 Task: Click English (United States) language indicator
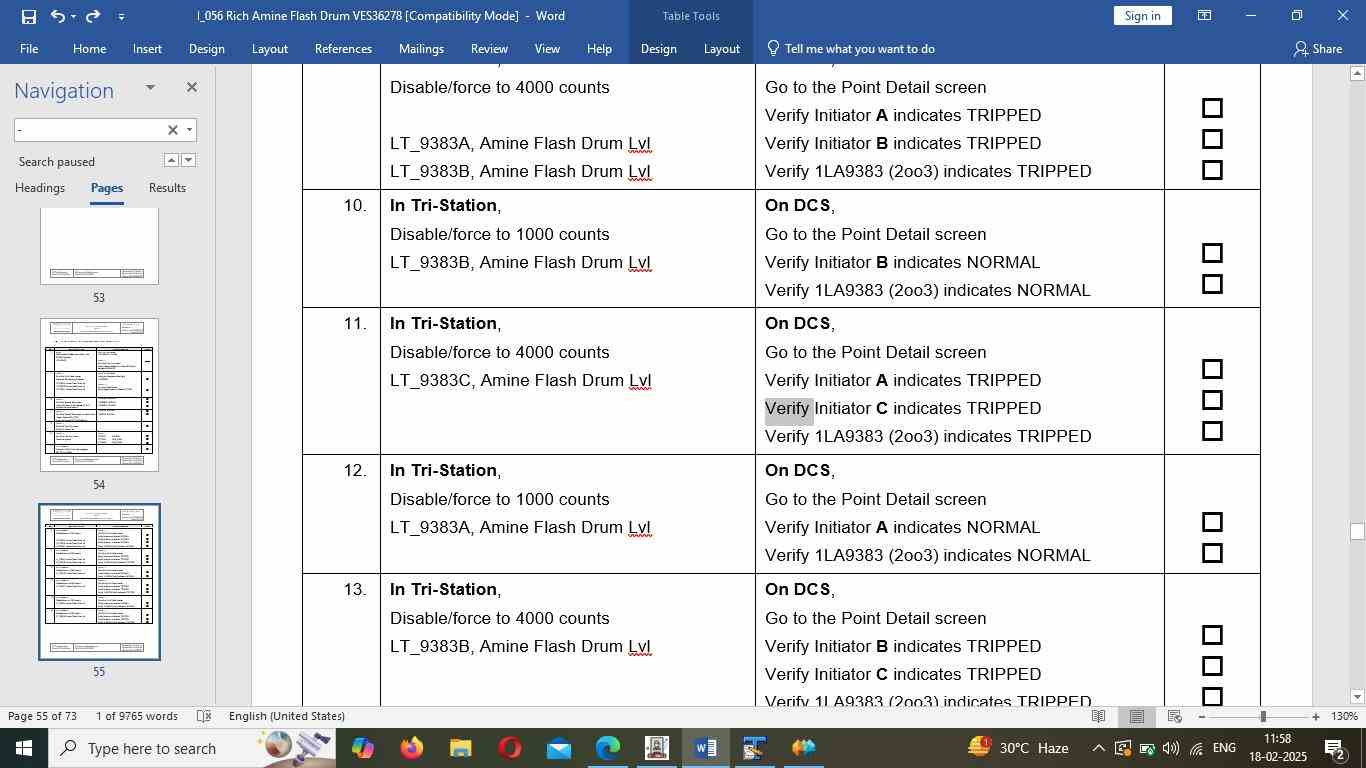tap(287, 716)
